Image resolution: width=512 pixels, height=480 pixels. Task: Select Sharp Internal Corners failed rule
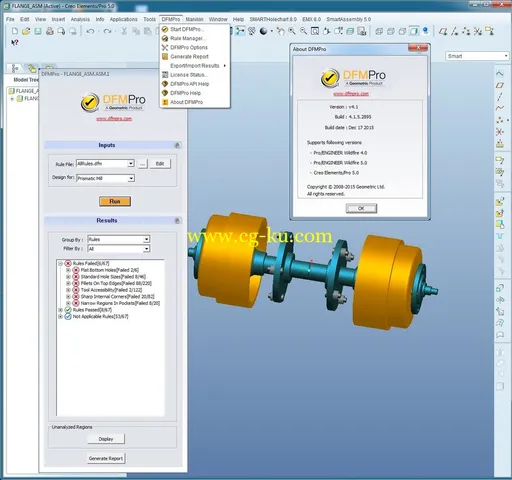point(117,296)
